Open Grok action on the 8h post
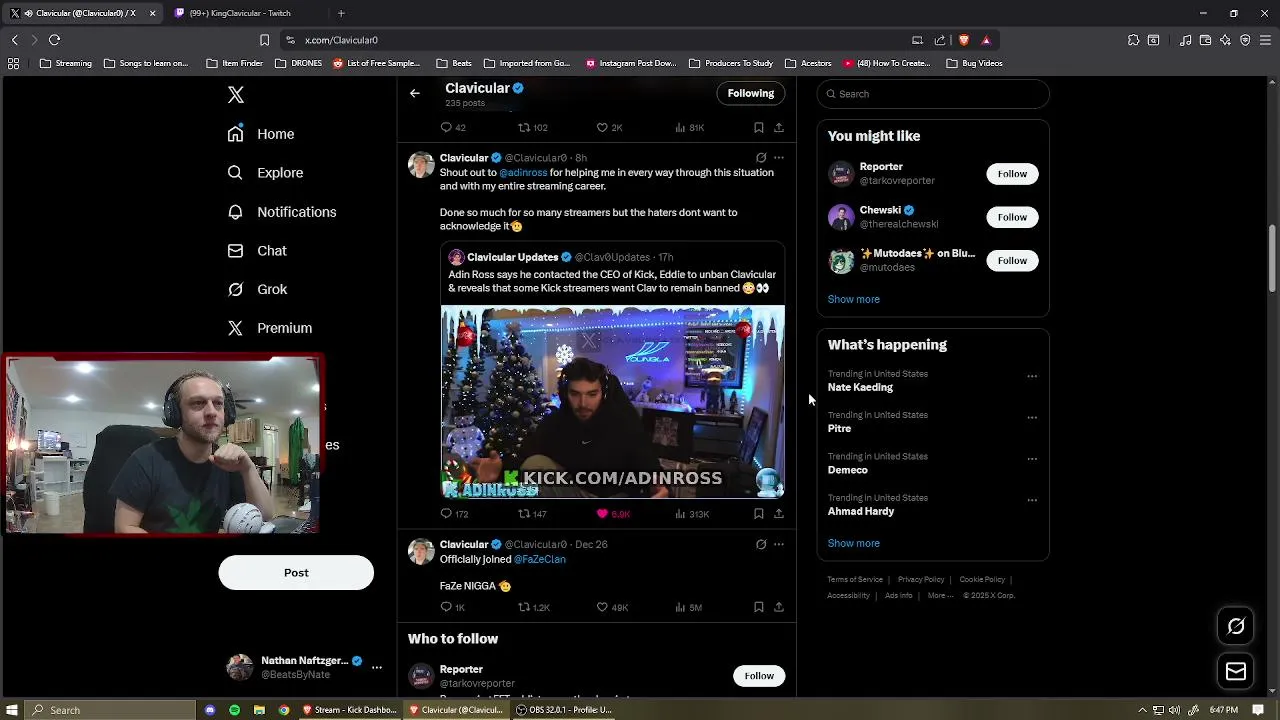Viewport: 1280px width, 720px height. (761, 158)
